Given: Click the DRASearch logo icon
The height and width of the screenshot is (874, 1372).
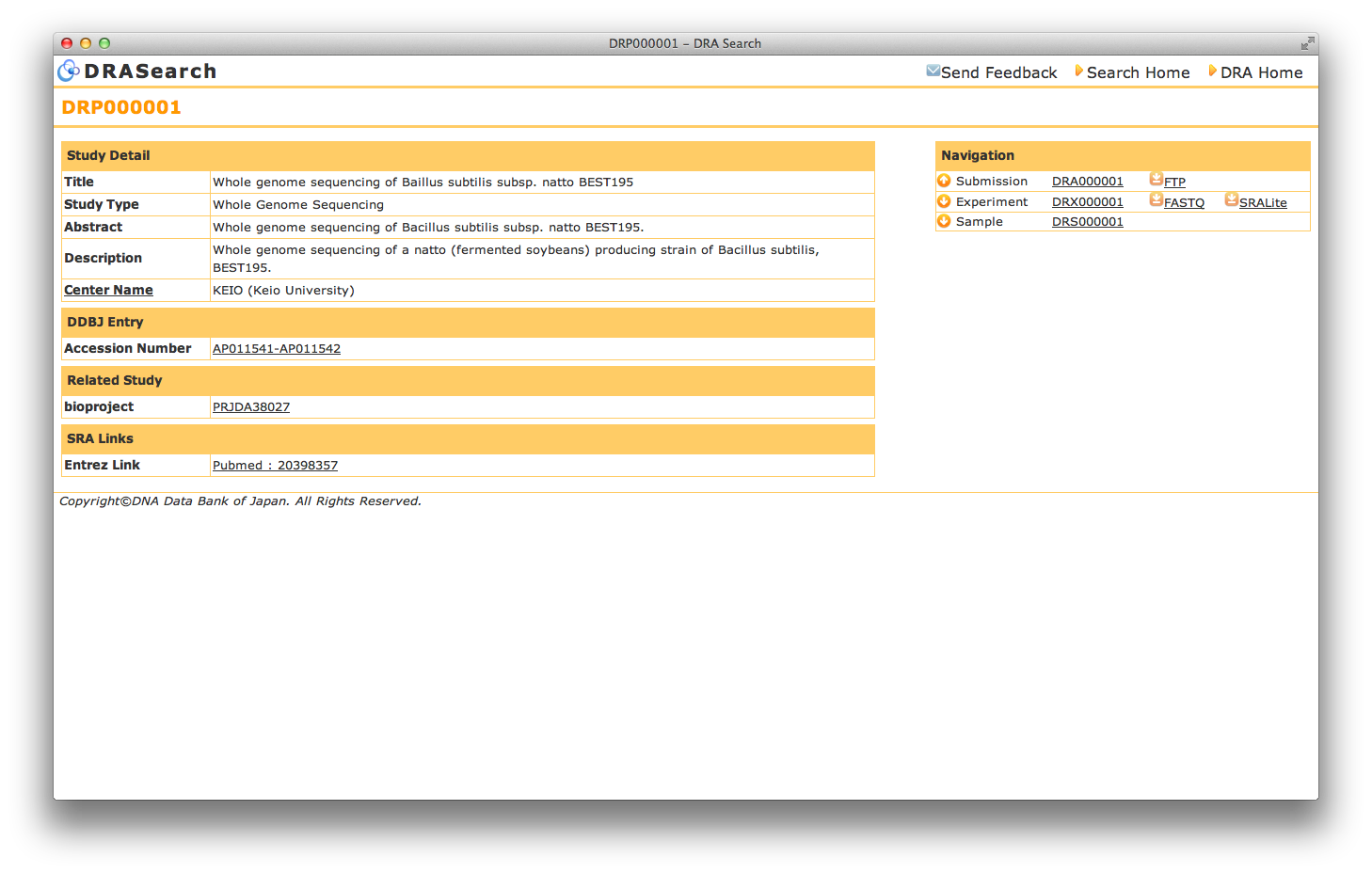Looking at the screenshot, I should [69, 71].
